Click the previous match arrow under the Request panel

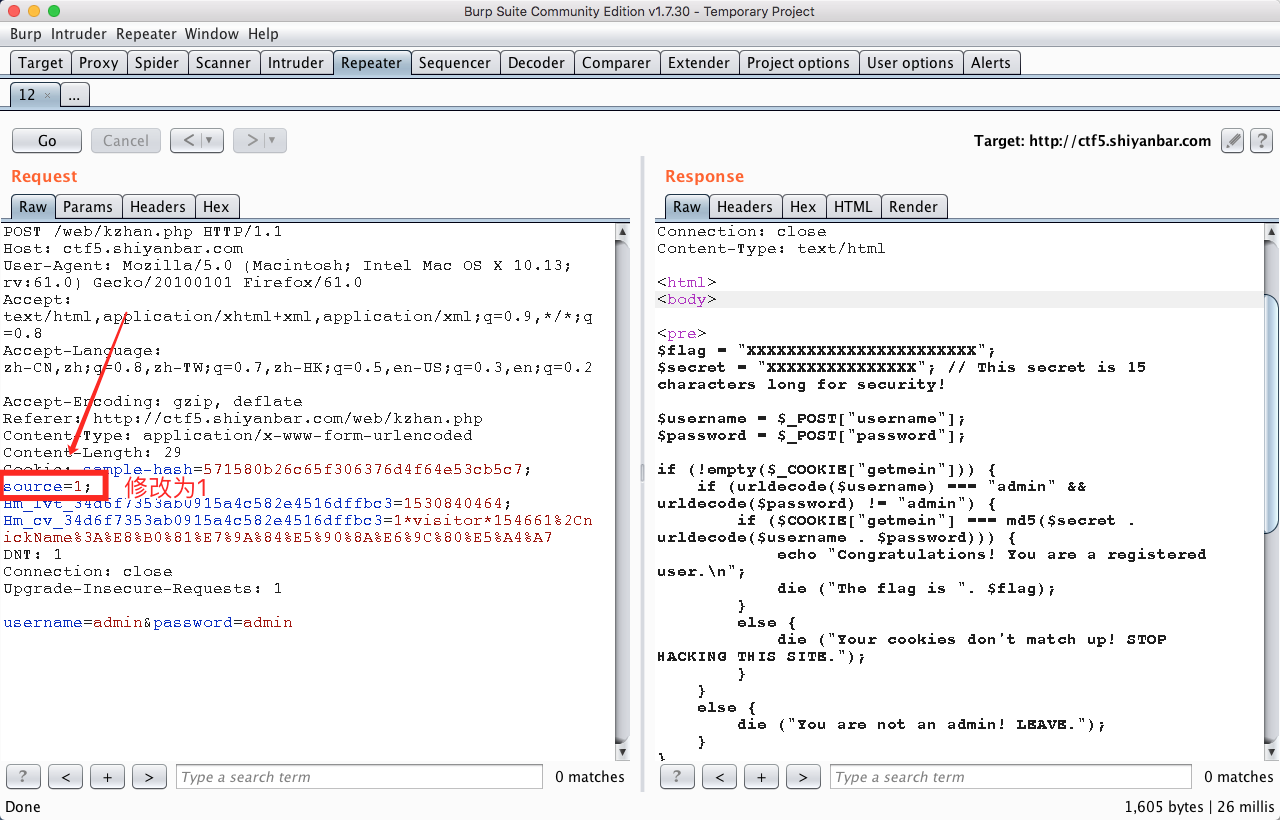point(65,776)
